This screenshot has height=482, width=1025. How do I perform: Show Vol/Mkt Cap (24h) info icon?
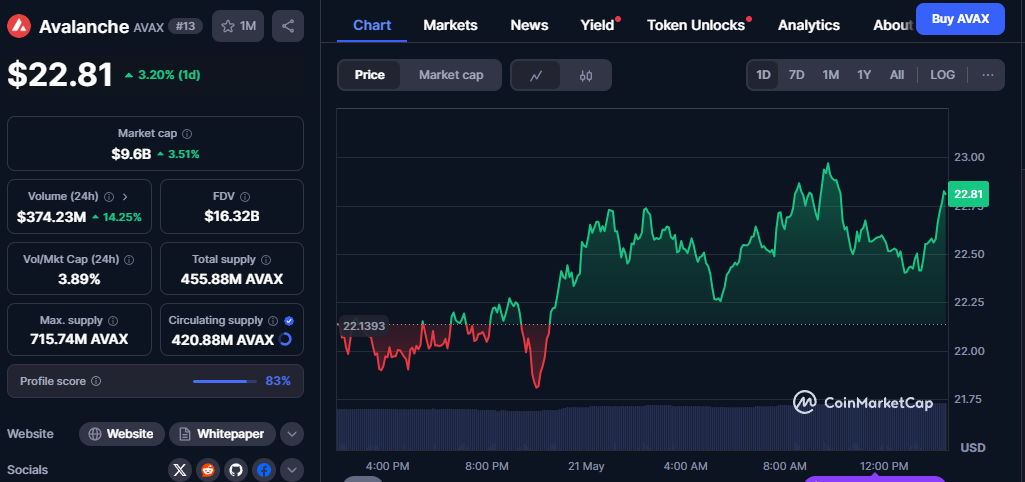[x=129, y=260]
